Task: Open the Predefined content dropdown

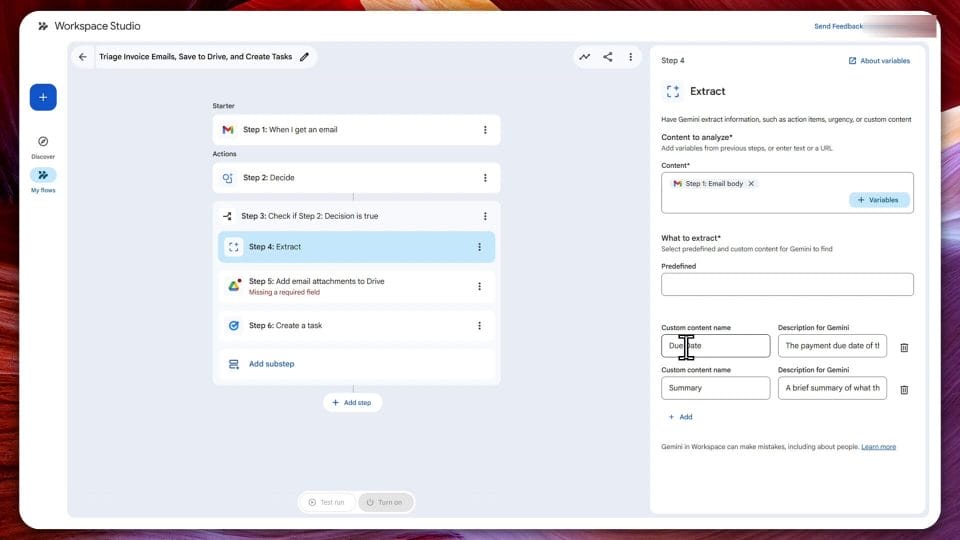Action: [787, 285]
